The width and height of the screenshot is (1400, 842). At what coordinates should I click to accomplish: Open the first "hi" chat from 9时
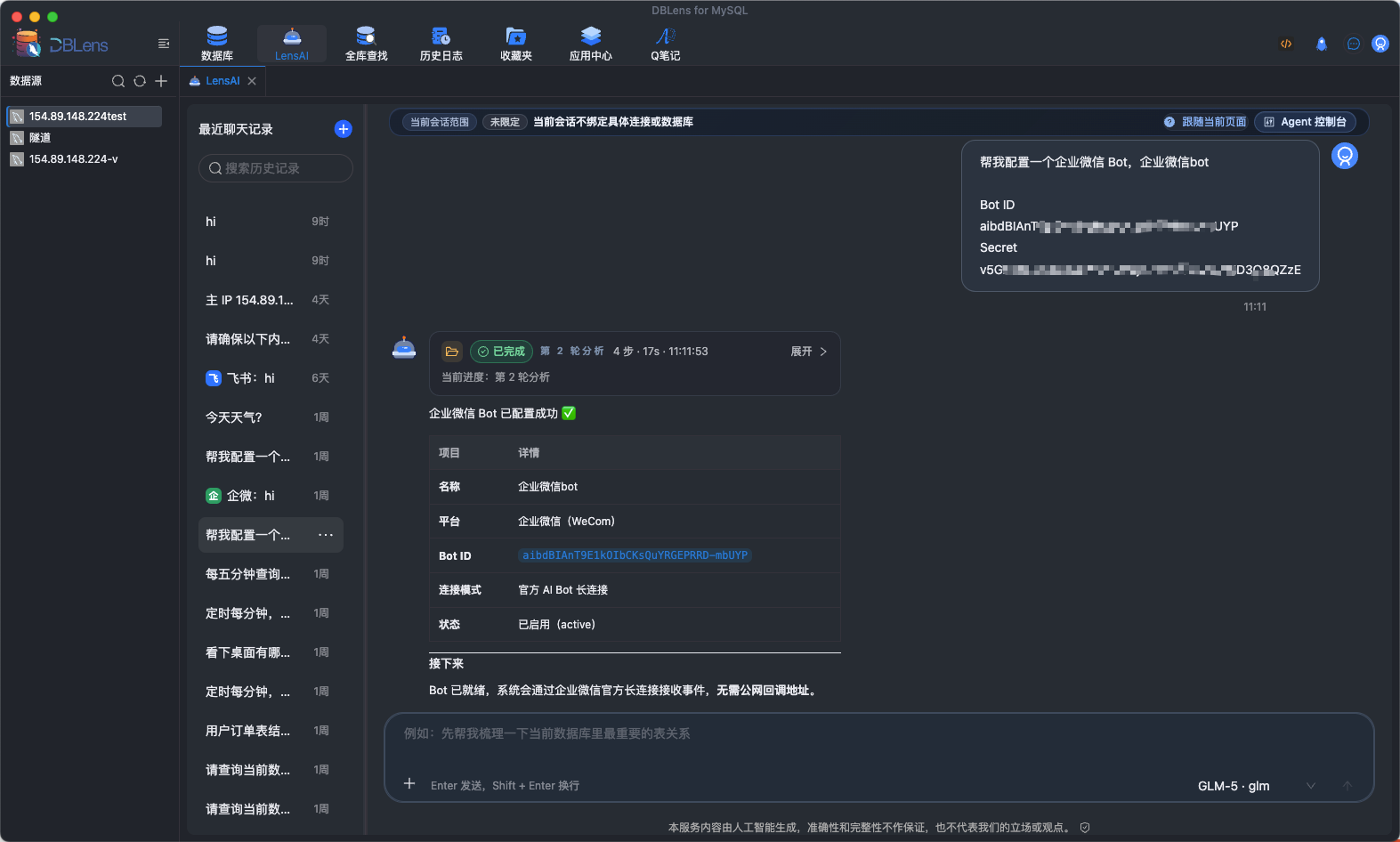(x=271, y=222)
